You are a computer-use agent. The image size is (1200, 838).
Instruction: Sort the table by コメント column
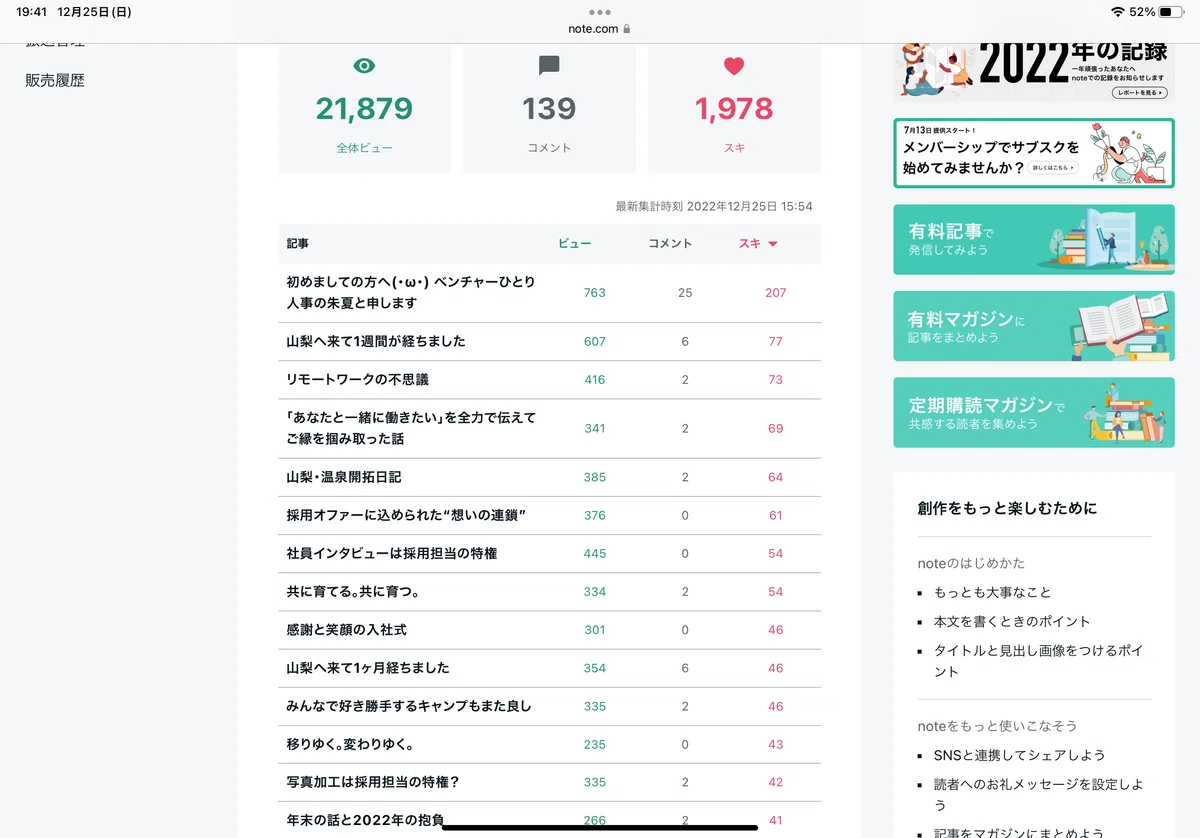coord(670,244)
